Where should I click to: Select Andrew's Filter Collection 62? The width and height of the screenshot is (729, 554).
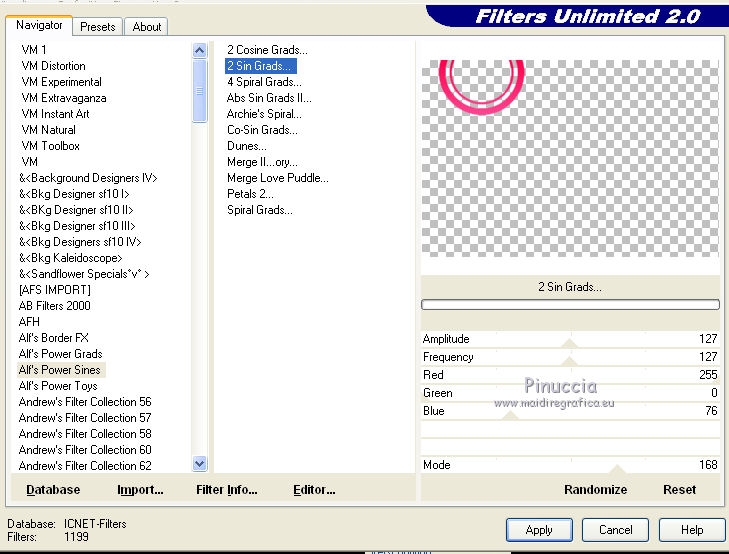[x=85, y=466]
